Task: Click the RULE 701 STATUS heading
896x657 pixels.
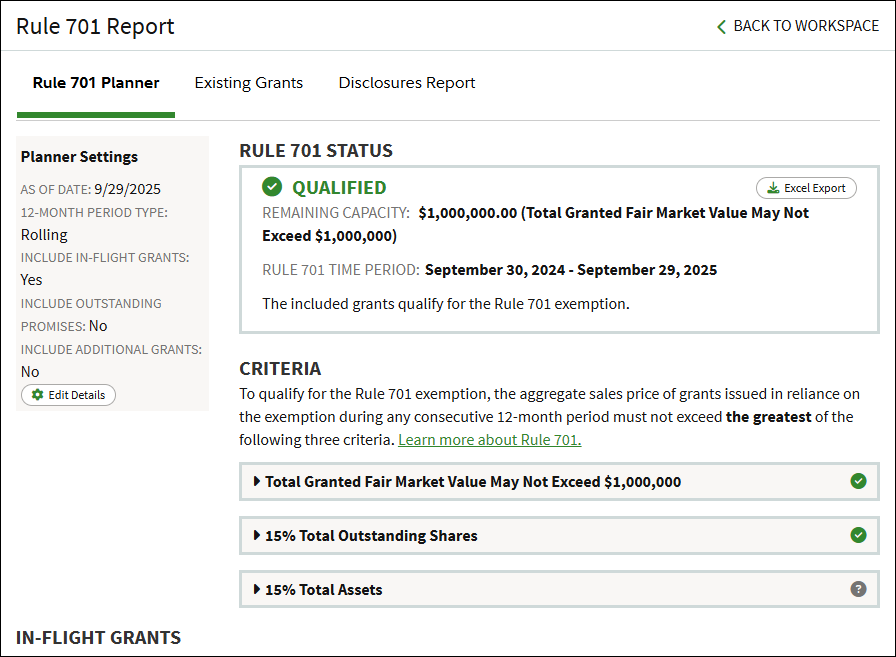Action: tap(316, 151)
